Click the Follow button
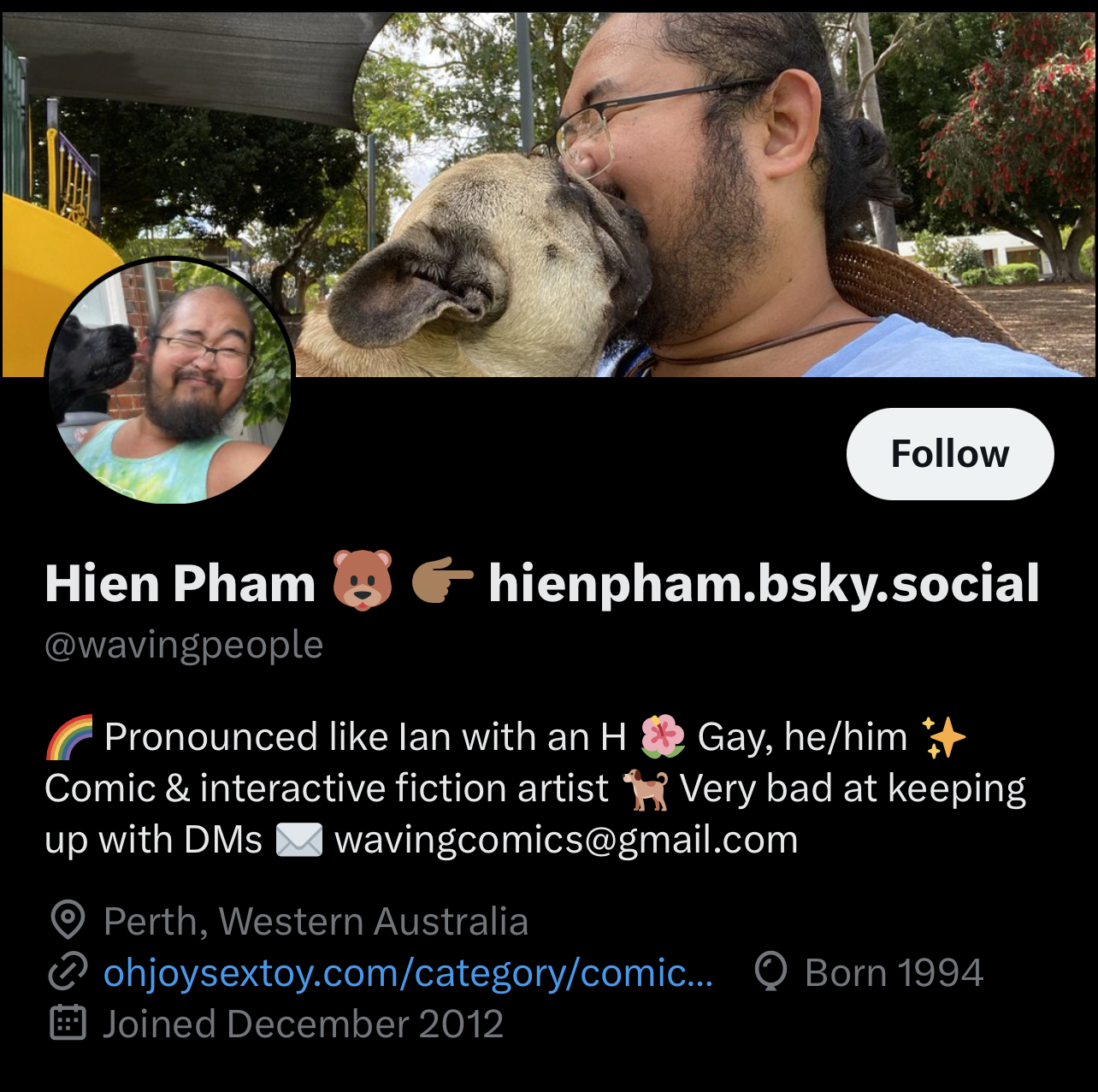The height and width of the screenshot is (1092, 1098). pyautogui.click(x=950, y=454)
